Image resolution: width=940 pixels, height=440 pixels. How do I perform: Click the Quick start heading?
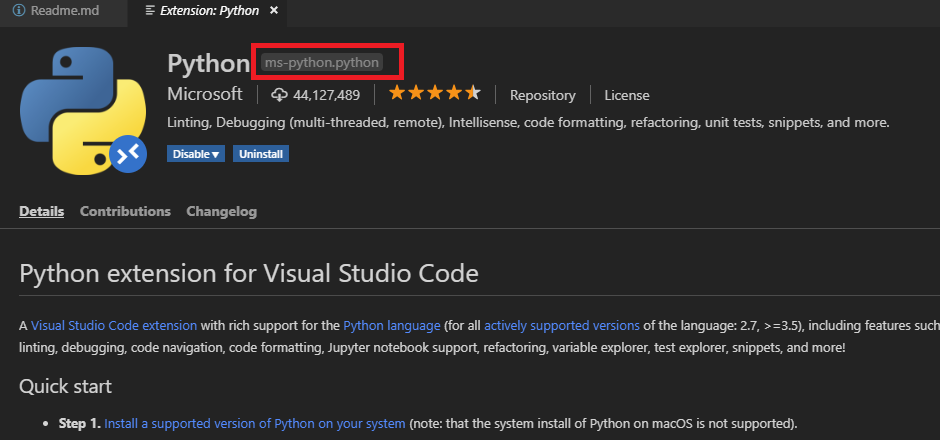65,386
